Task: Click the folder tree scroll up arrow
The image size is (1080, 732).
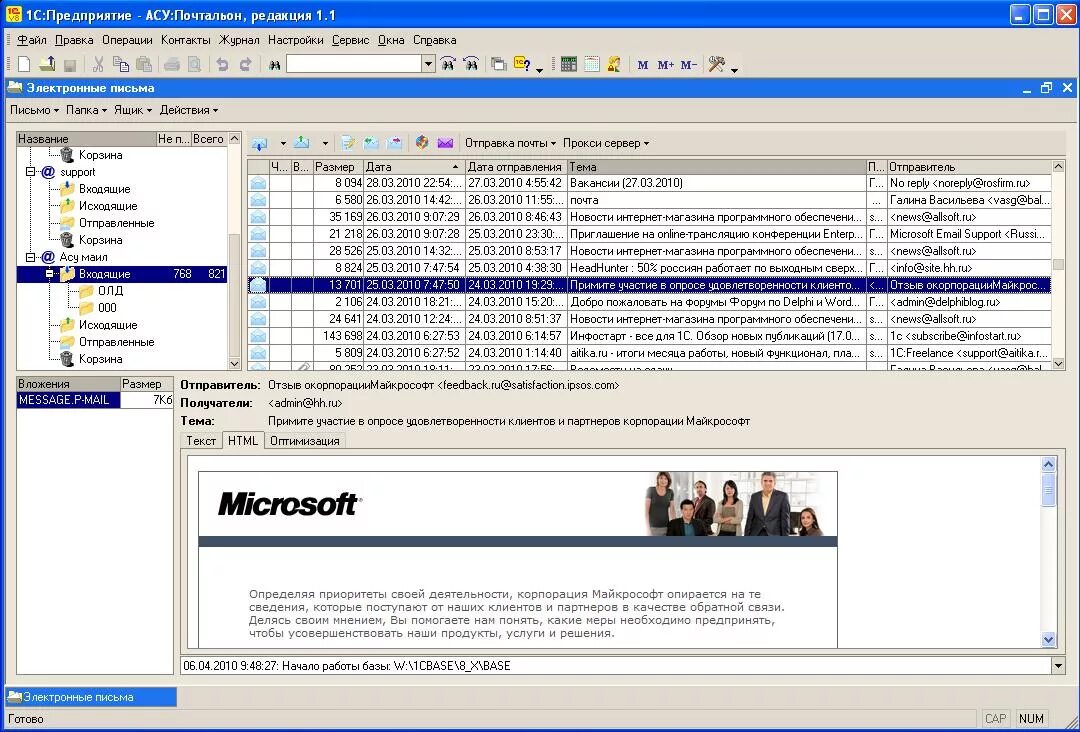Action: point(234,138)
